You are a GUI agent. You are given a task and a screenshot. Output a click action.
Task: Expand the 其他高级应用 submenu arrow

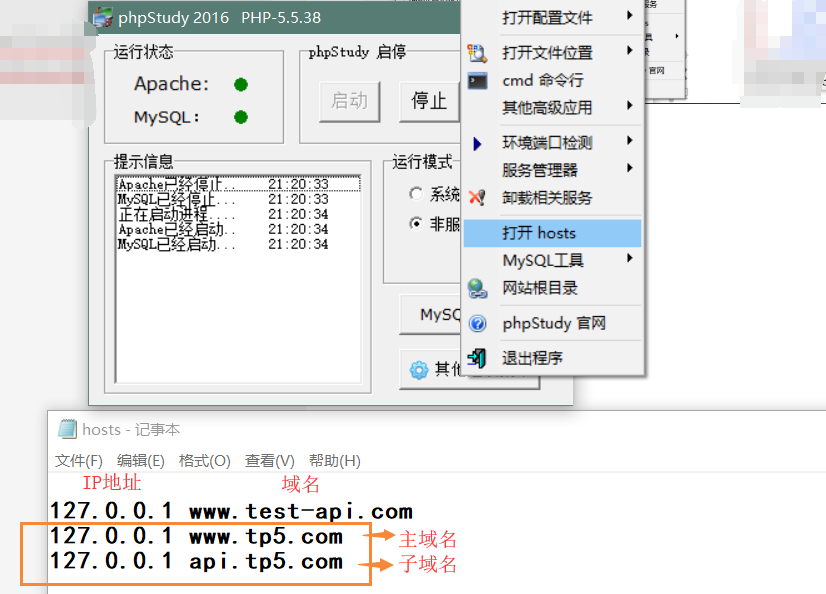630,105
